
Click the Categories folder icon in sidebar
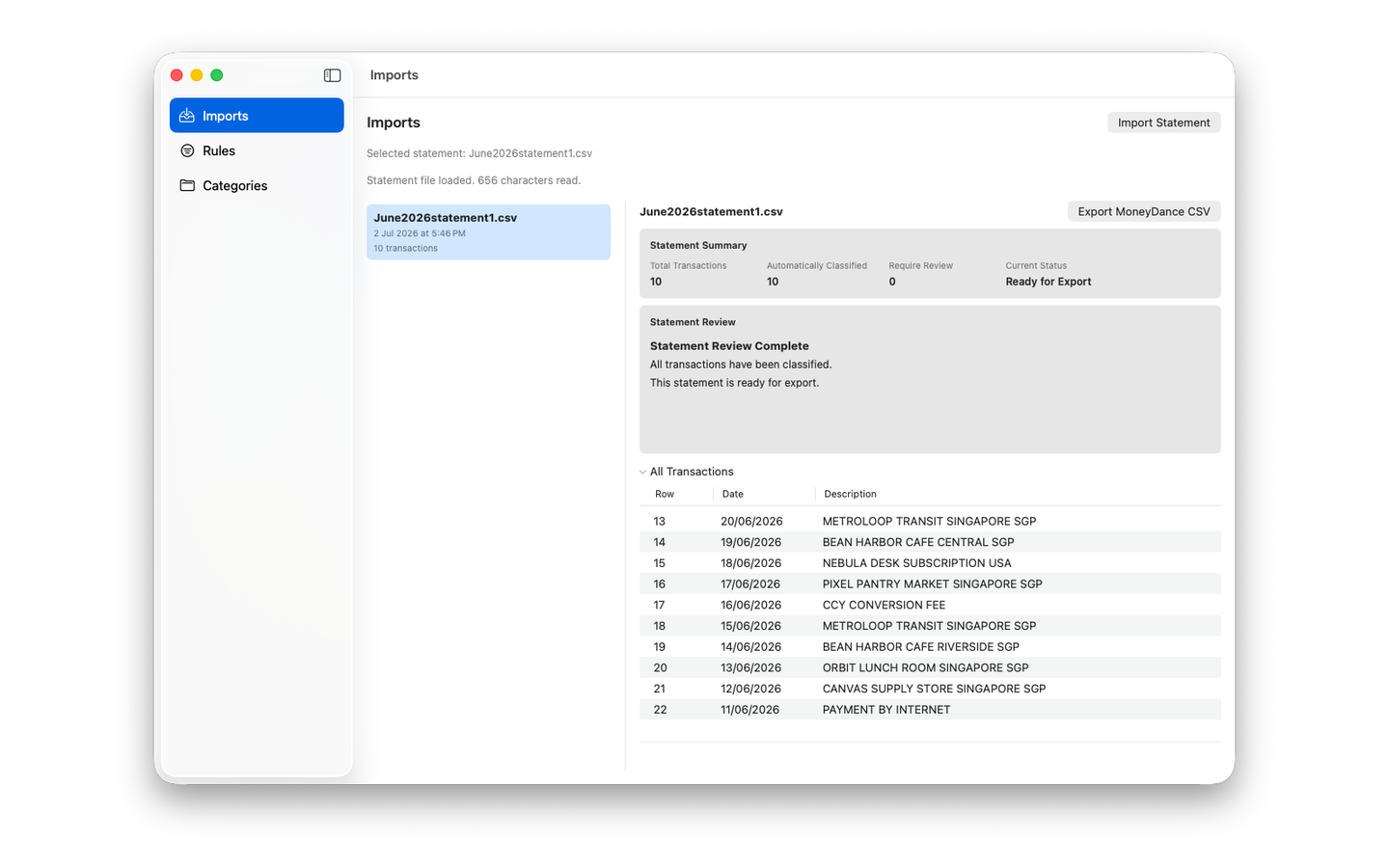[187, 185]
